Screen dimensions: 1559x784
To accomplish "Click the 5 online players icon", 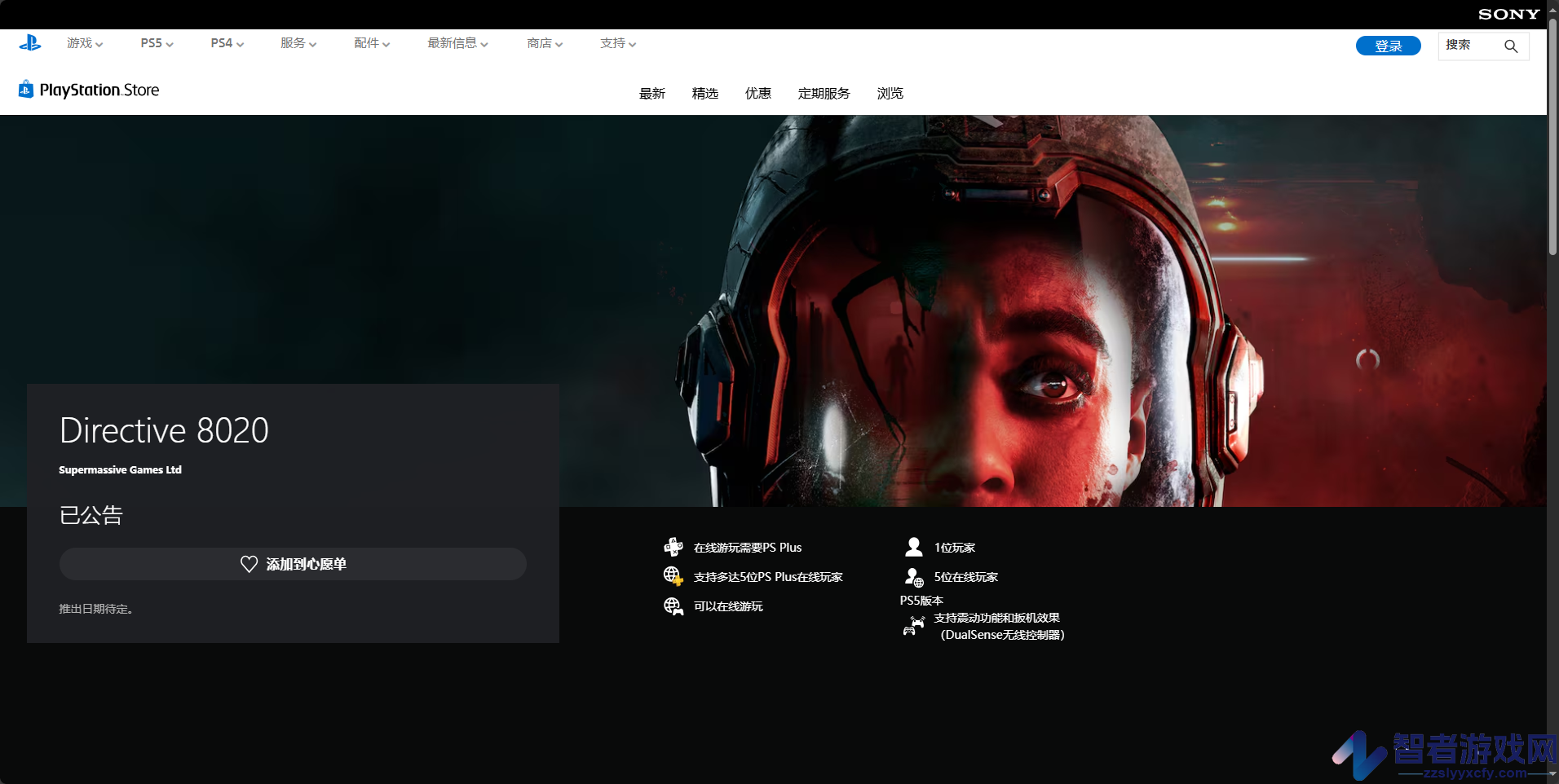I will click(x=914, y=577).
